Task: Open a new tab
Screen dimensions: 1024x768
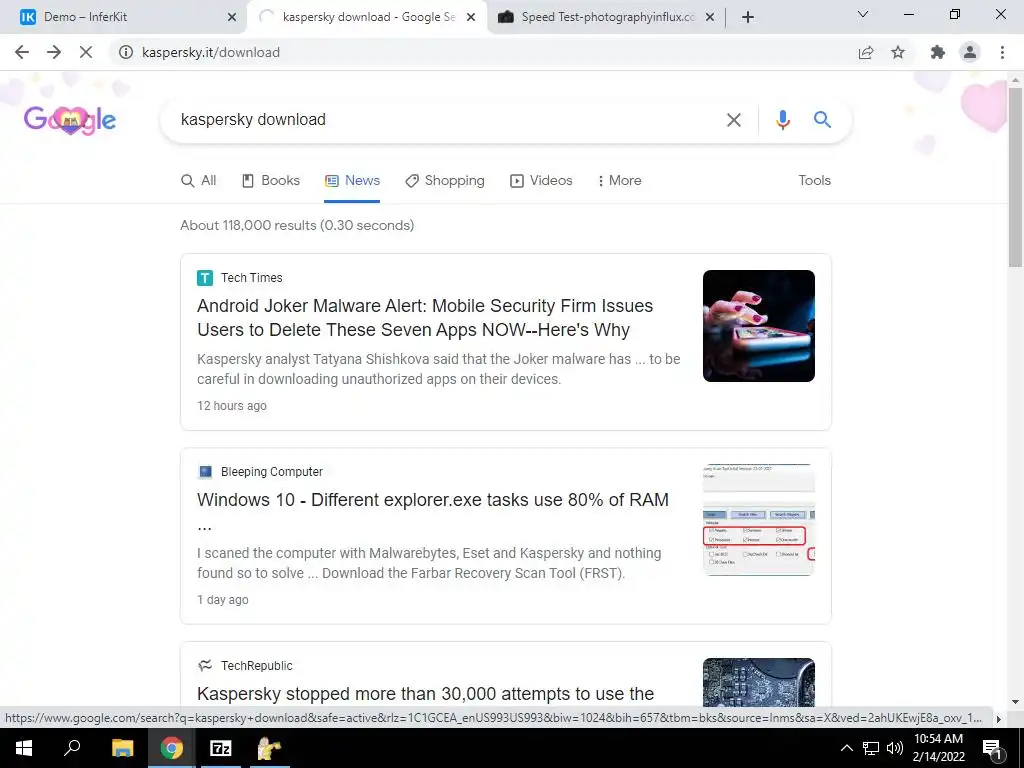Action: (x=748, y=17)
